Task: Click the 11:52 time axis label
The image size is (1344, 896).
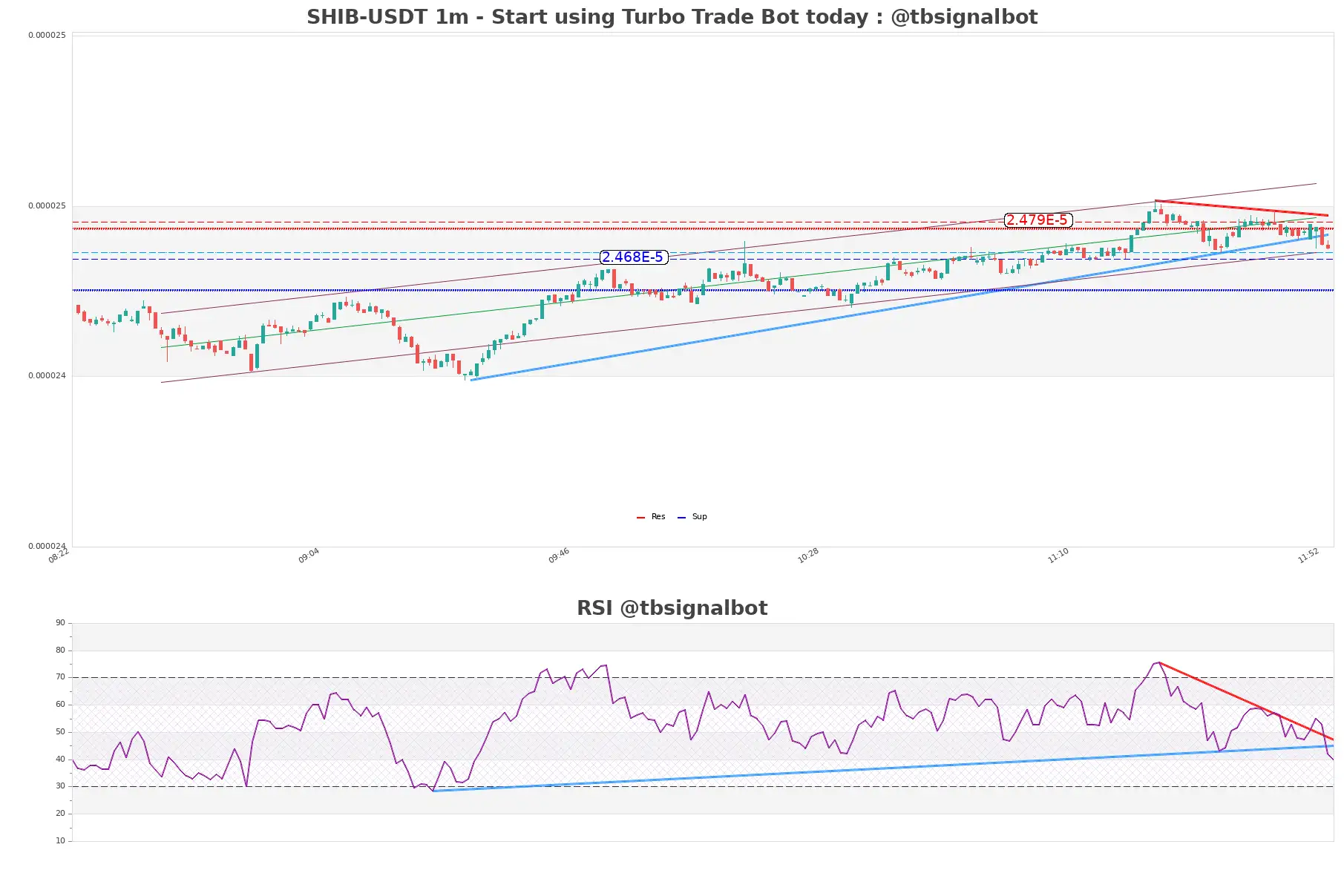Action: click(x=1308, y=556)
